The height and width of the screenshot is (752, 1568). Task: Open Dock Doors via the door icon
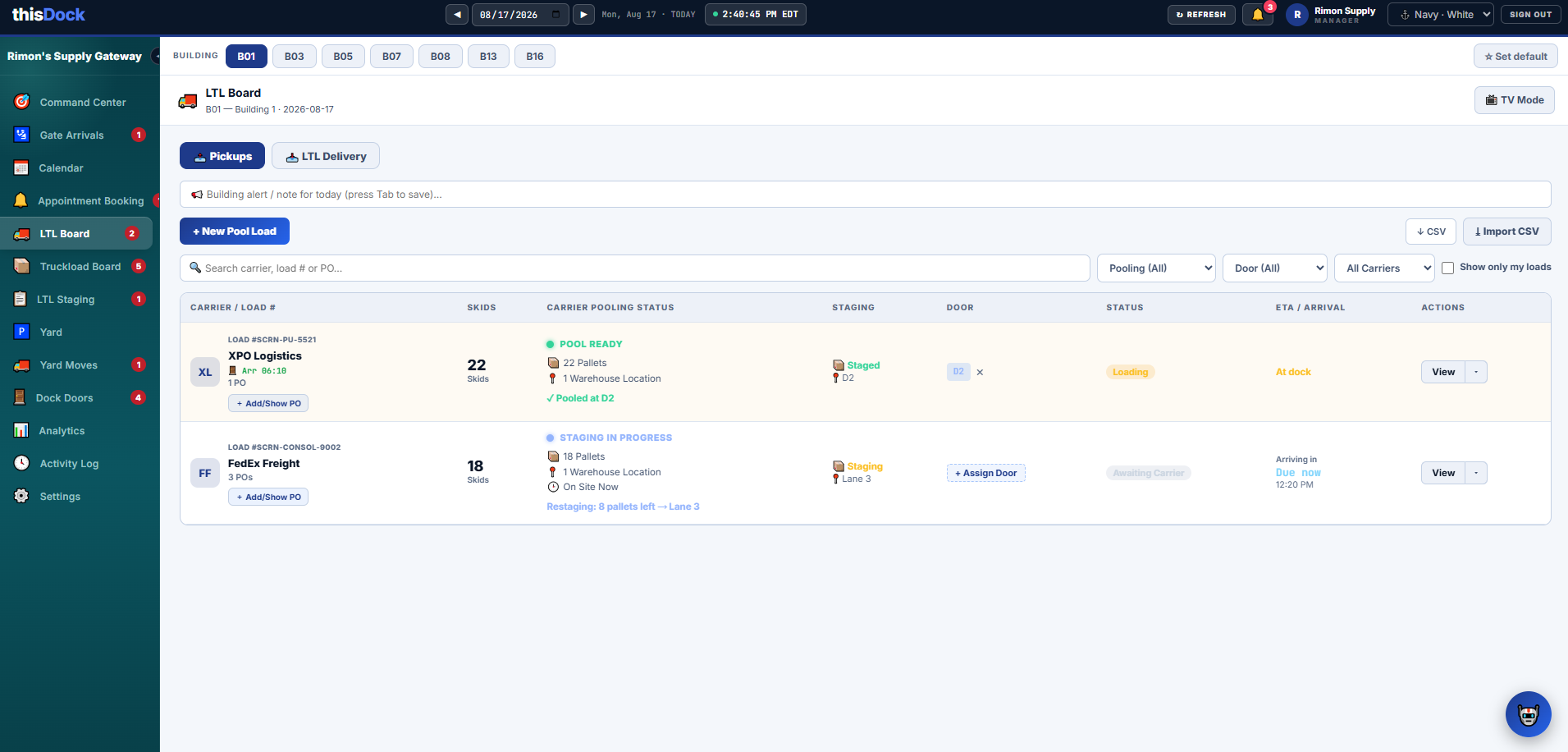point(20,397)
